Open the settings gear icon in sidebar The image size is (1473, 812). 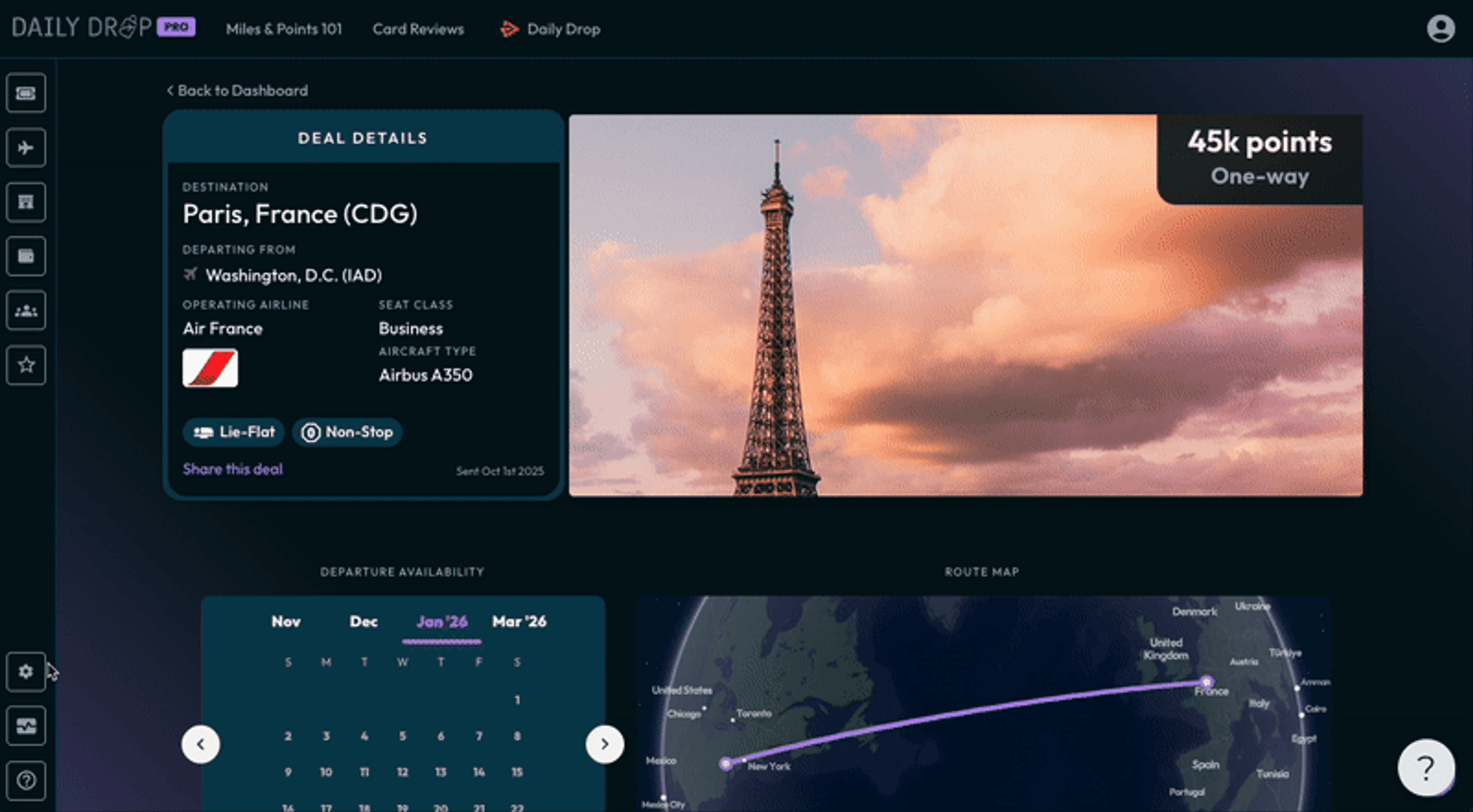point(26,671)
